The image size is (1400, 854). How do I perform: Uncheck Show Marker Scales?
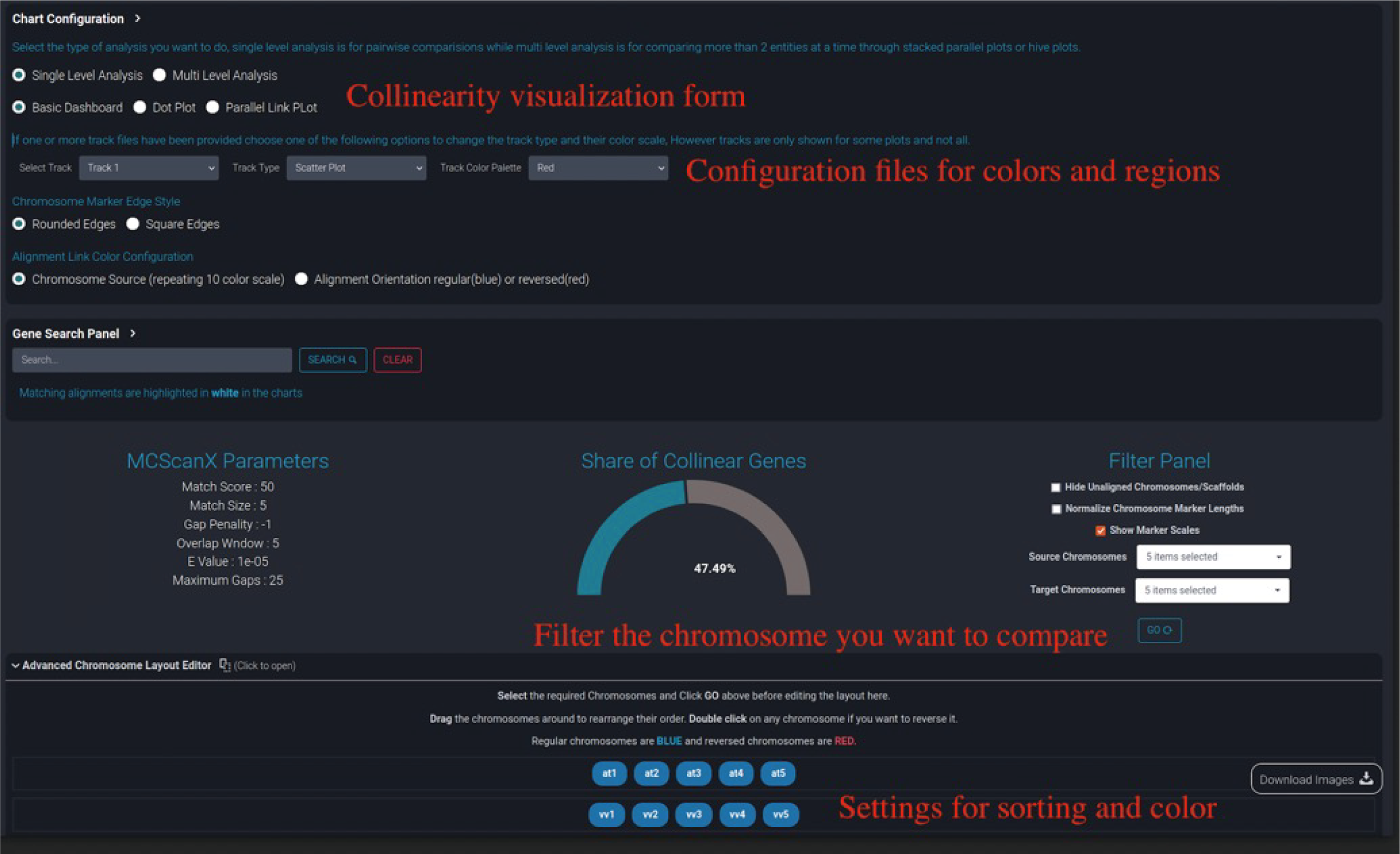tap(1100, 530)
